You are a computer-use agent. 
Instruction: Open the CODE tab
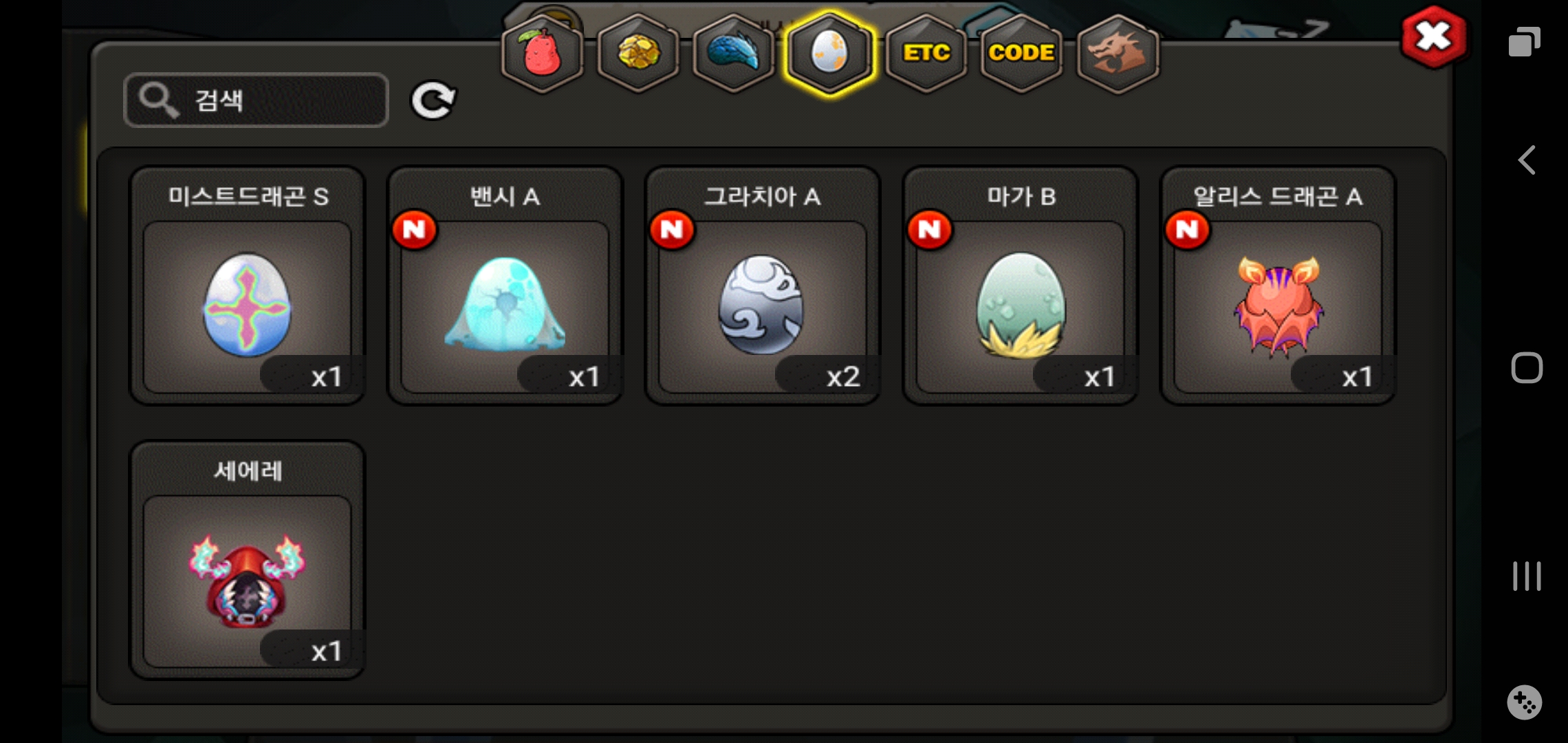(x=1021, y=54)
